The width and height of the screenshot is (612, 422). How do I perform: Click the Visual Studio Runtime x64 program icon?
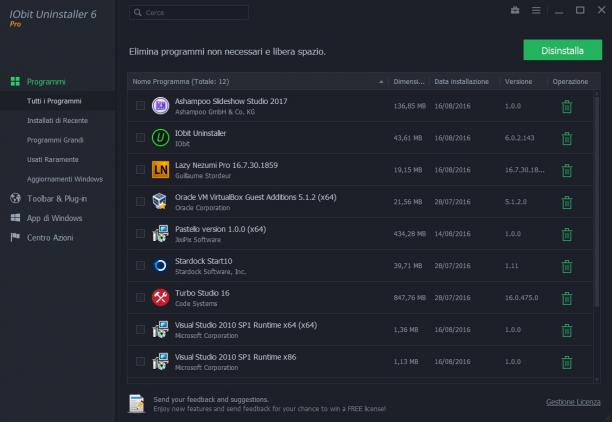pos(160,329)
